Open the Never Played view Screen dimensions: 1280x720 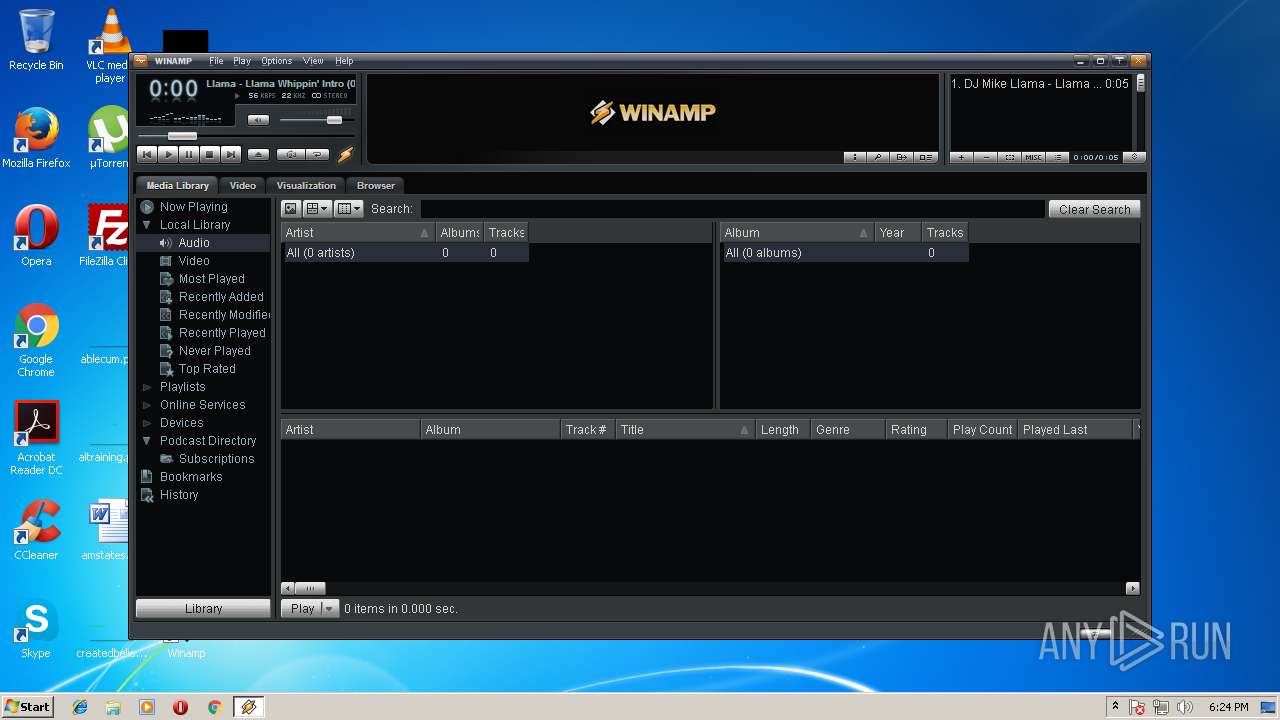pyautogui.click(x=214, y=351)
